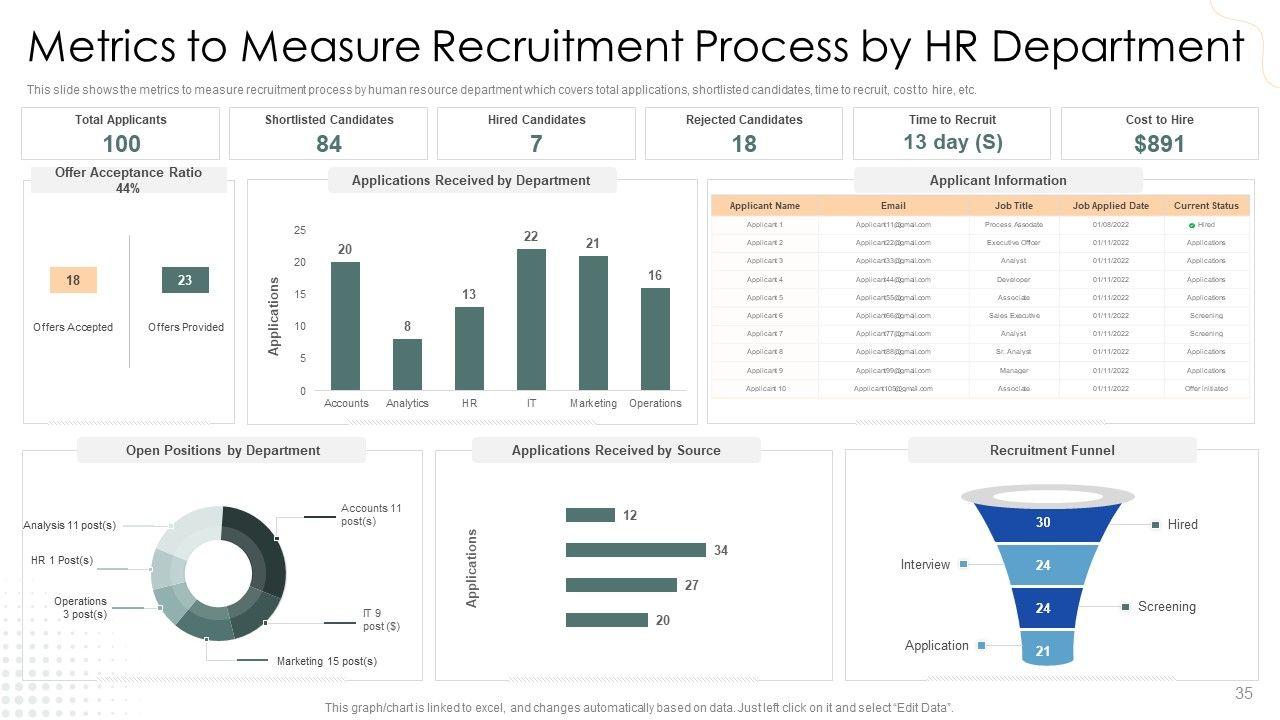Click the slide number 35

[x=1244, y=693]
